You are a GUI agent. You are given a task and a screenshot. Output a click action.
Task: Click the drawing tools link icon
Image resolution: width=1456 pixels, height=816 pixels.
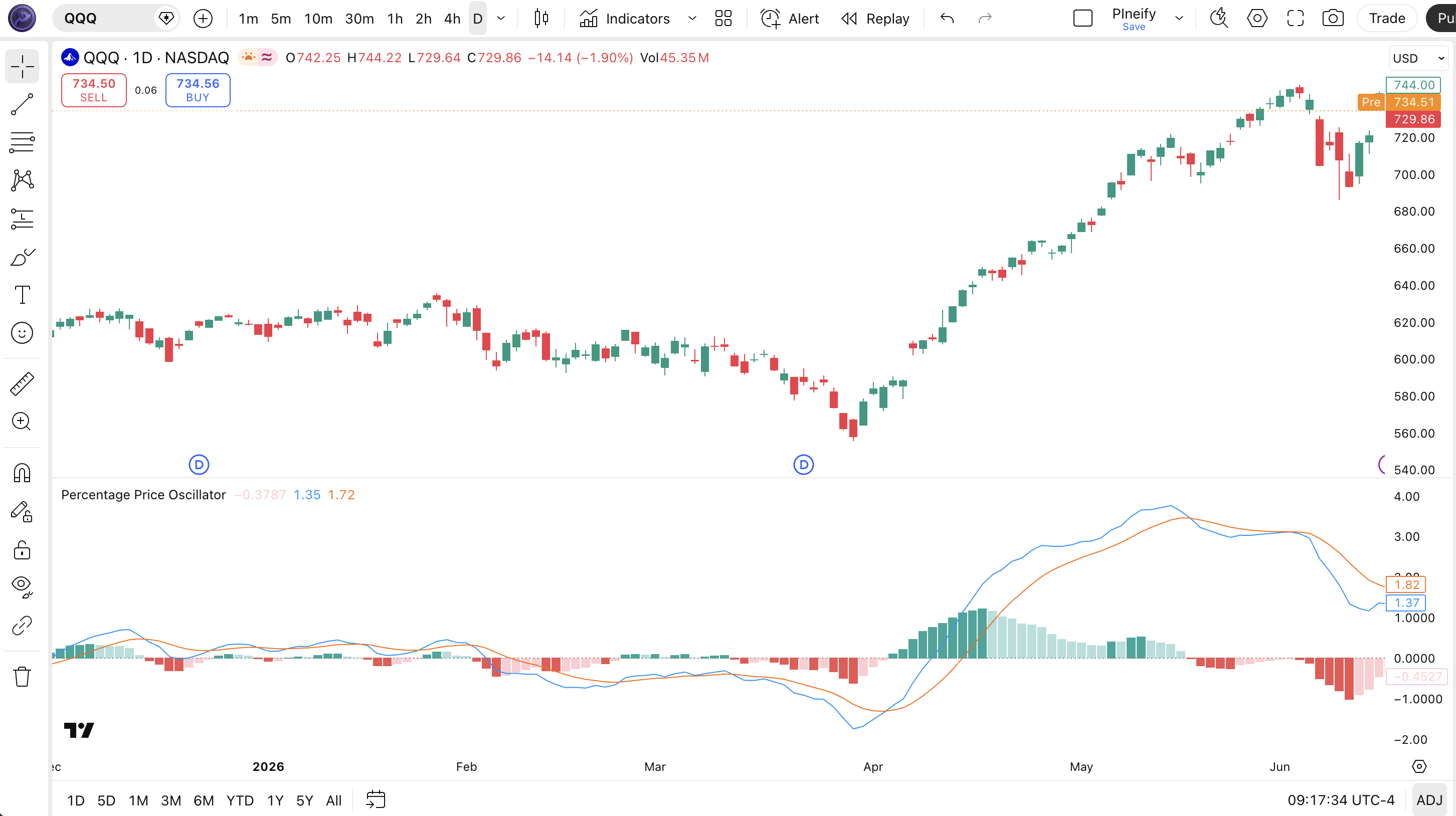[22, 626]
